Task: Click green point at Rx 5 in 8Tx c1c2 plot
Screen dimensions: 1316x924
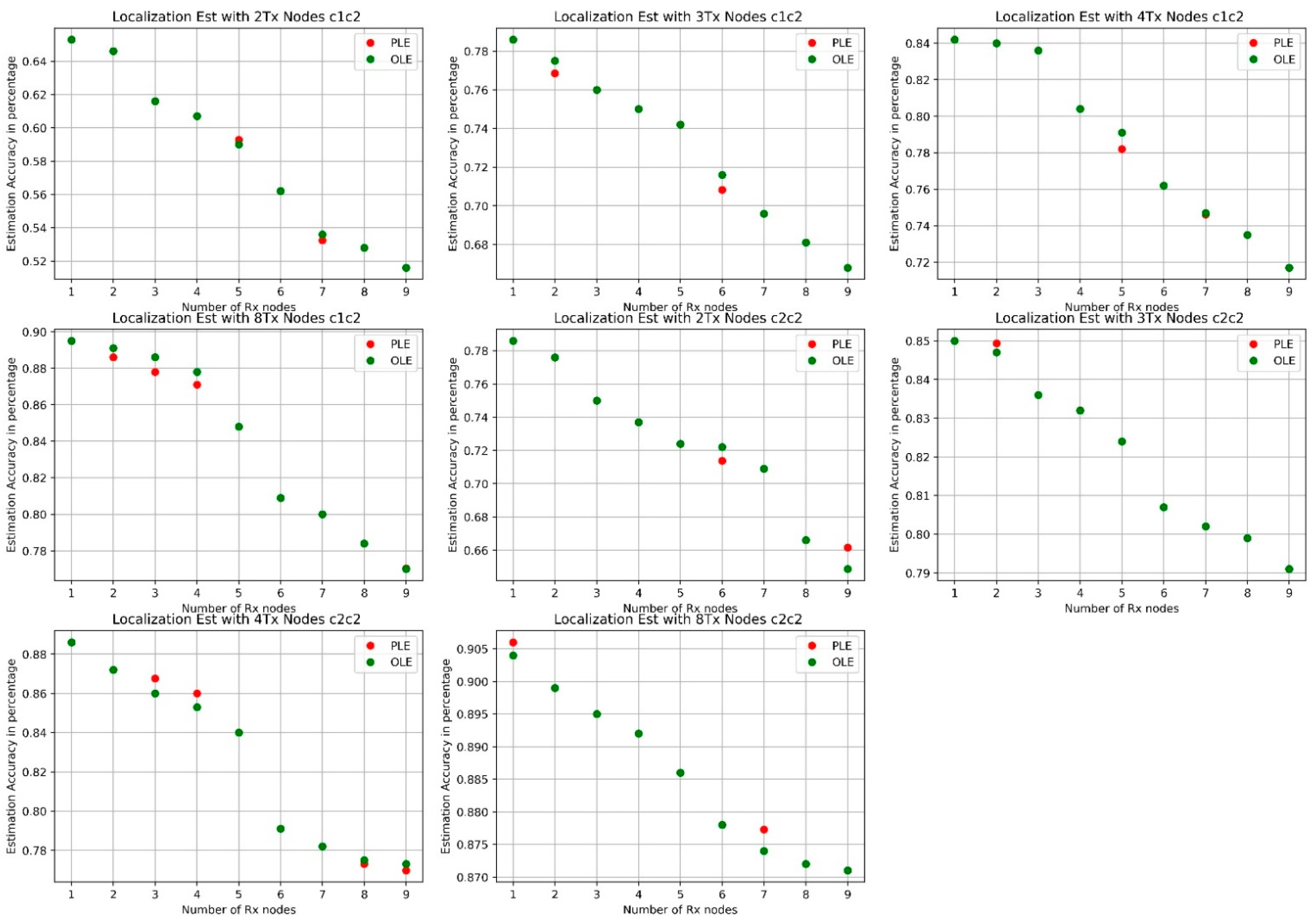Action: coord(239,427)
